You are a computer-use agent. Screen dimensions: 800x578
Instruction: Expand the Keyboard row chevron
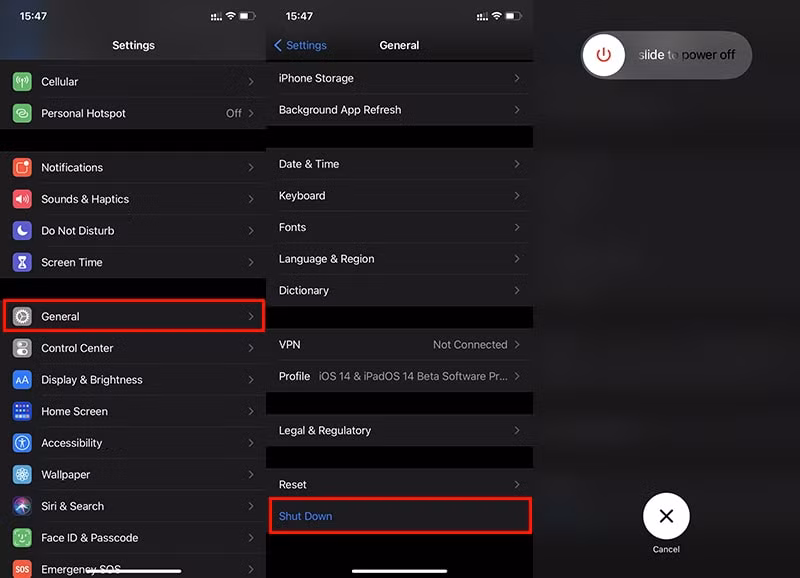[517, 195]
